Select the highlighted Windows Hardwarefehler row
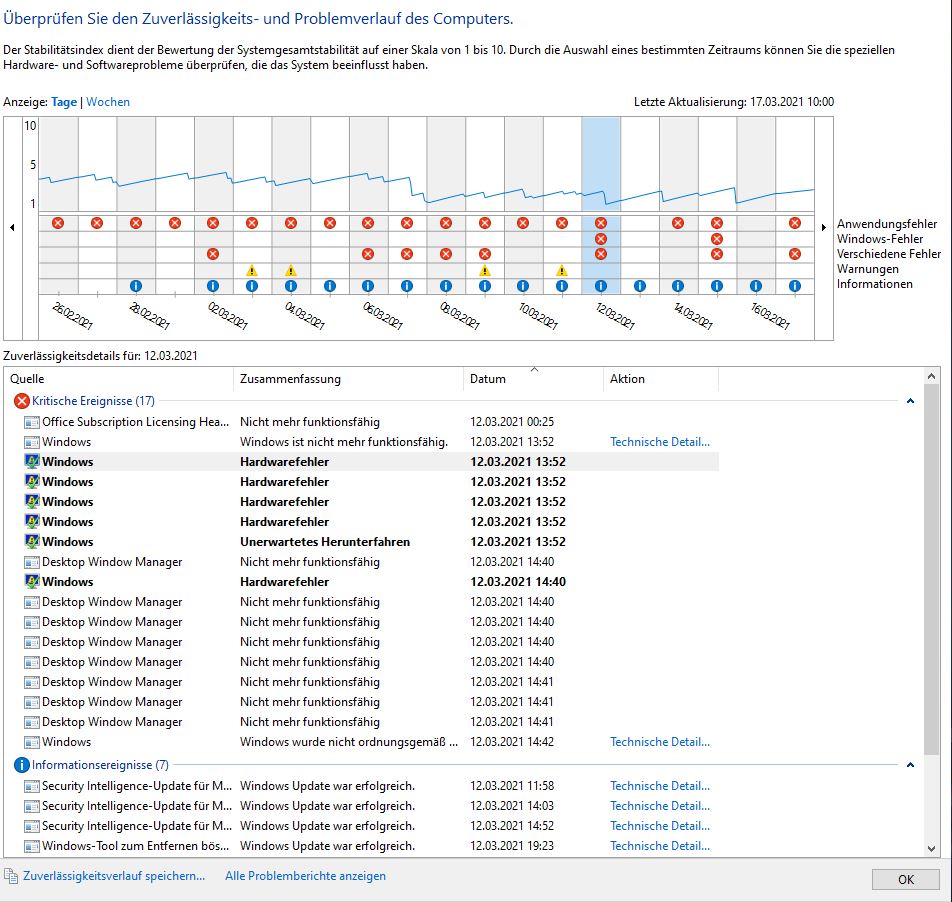Screen dimensions: 952x902 370,462
